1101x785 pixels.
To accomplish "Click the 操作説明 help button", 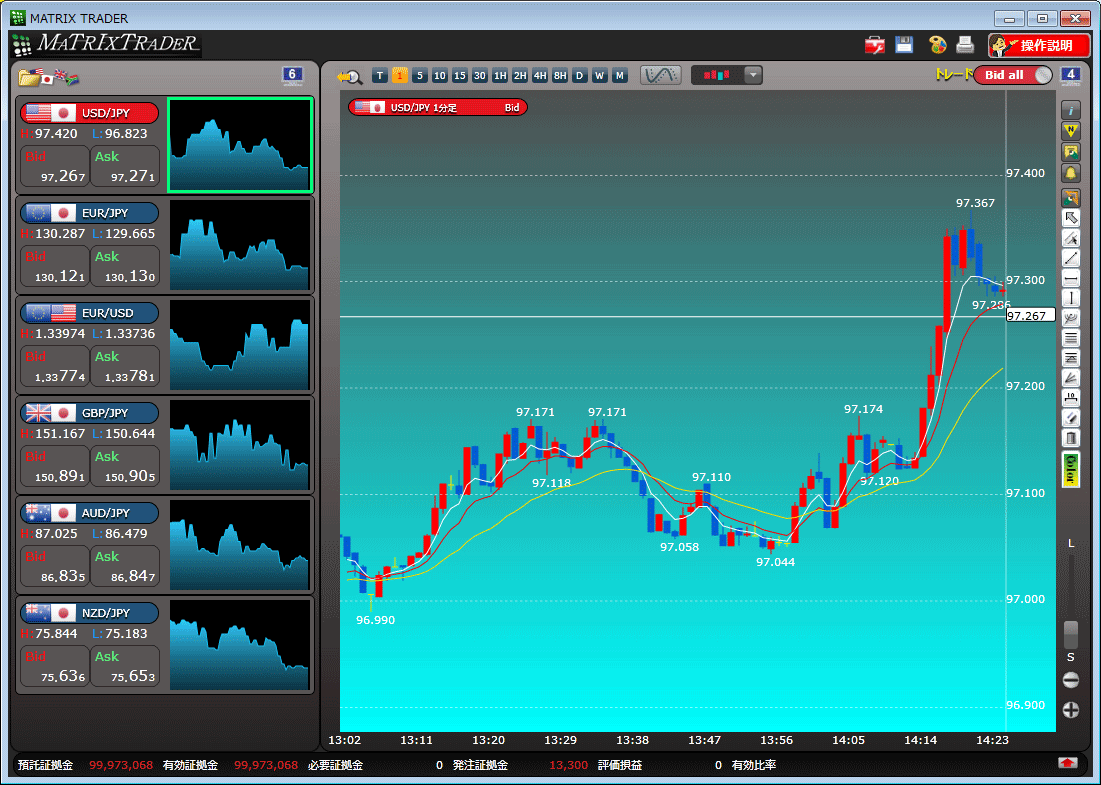I will pyautogui.click(x=1039, y=46).
